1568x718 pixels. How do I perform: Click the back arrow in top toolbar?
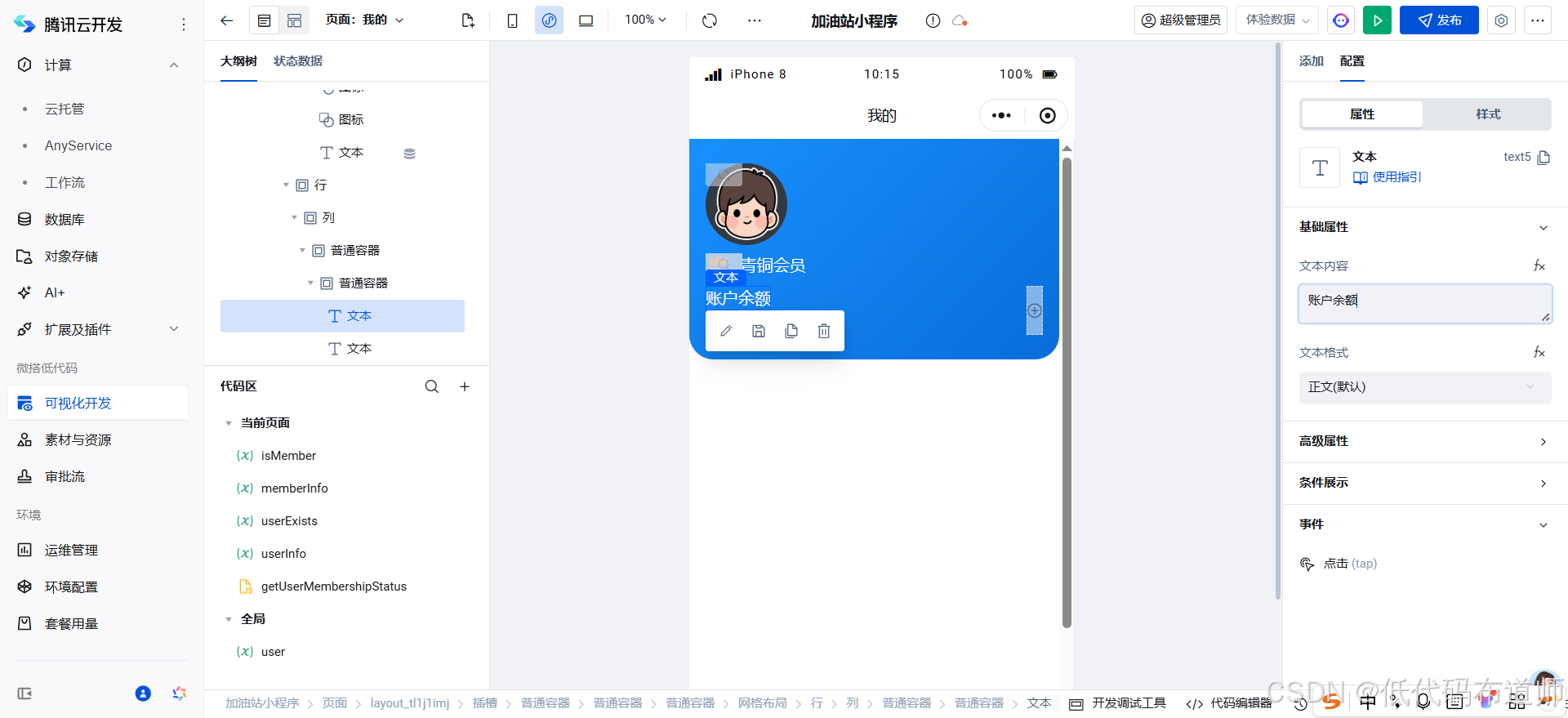tap(227, 20)
